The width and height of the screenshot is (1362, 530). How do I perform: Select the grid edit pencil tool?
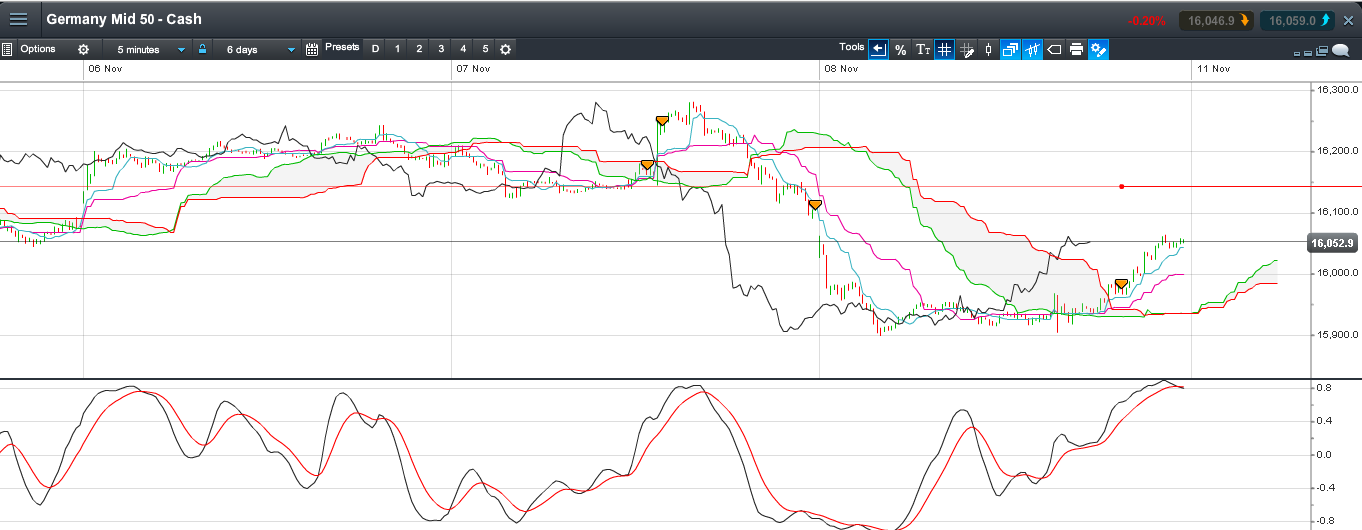click(x=966, y=49)
